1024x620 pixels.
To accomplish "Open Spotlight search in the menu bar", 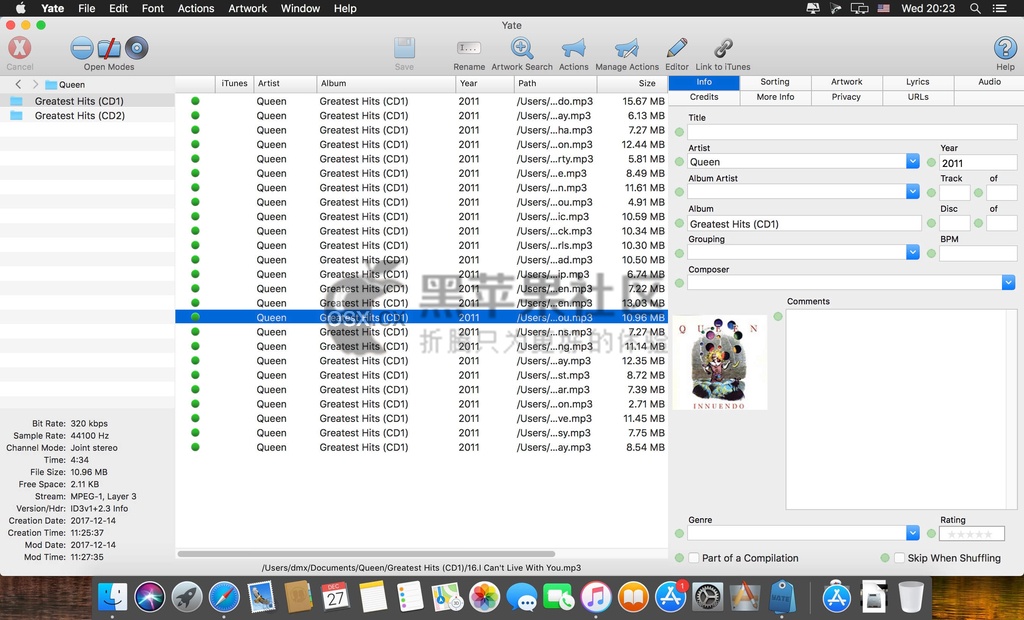I will pyautogui.click(x=974, y=8).
